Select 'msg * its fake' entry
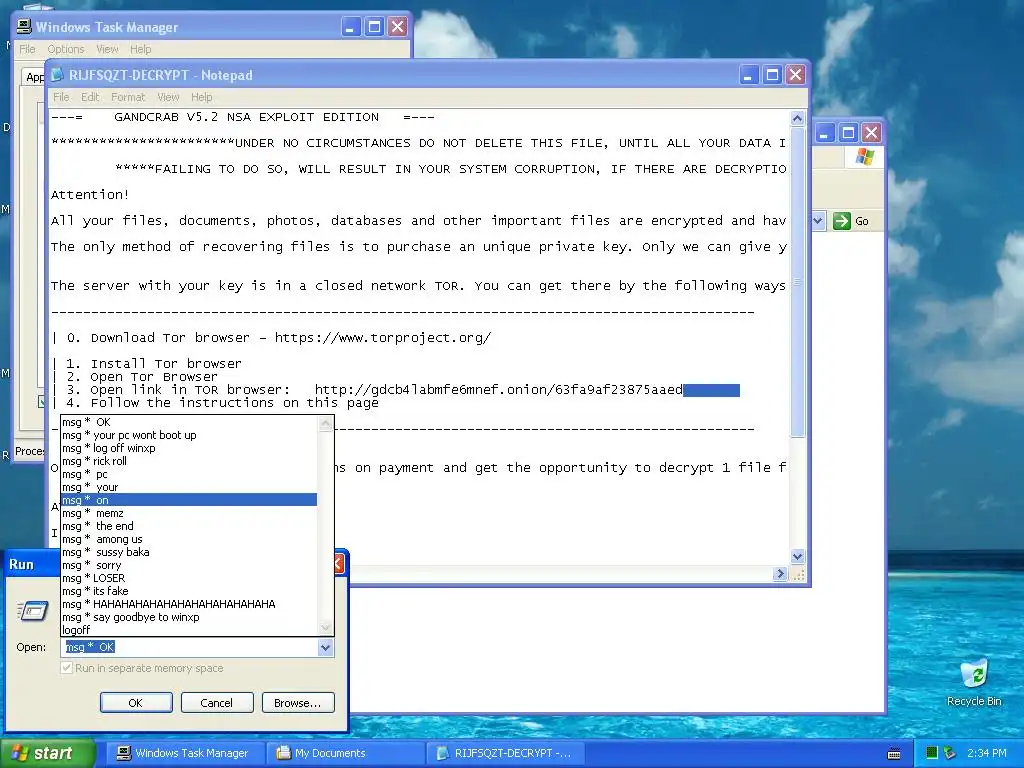The height and width of the screenshot is (768, 1024). tap(189, 591)
